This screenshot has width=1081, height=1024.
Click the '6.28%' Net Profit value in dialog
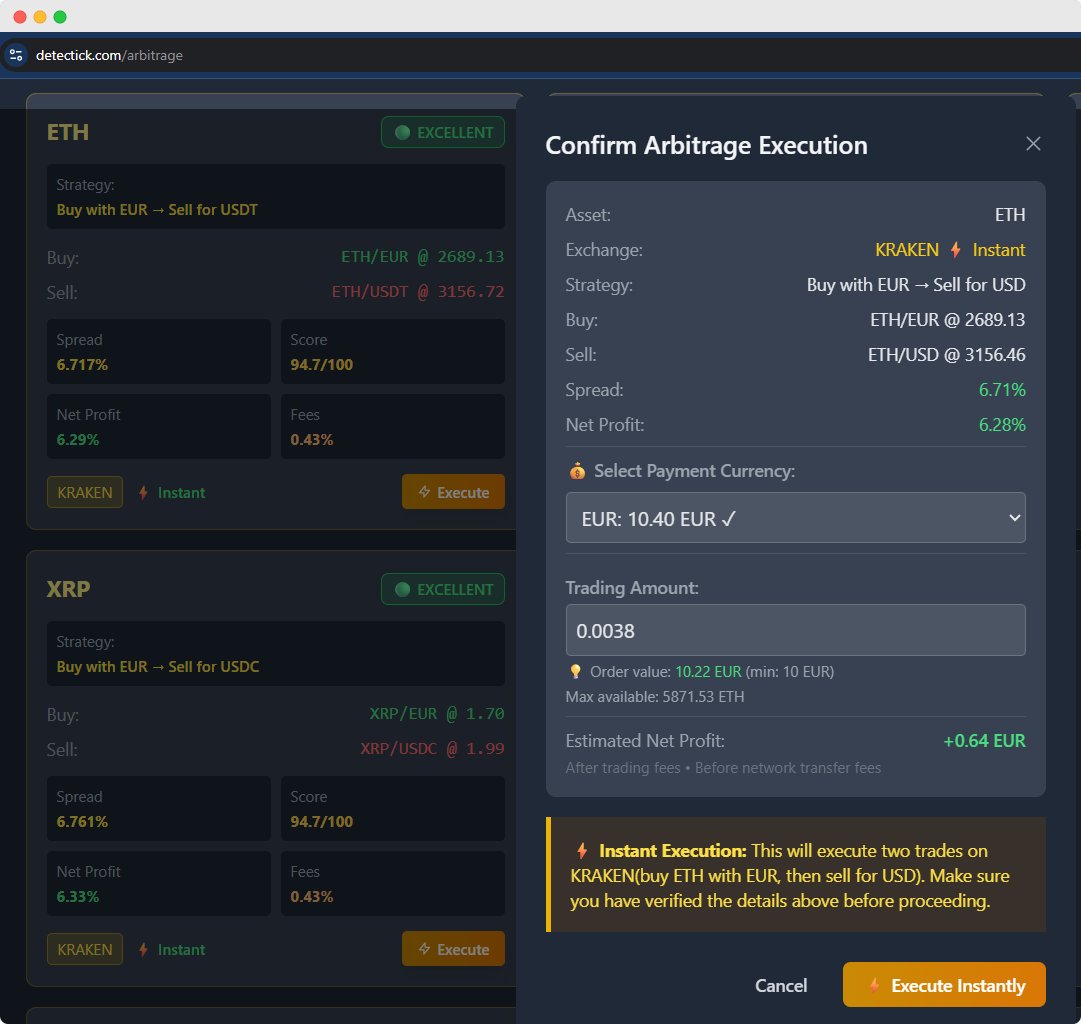click(1002, 425)
